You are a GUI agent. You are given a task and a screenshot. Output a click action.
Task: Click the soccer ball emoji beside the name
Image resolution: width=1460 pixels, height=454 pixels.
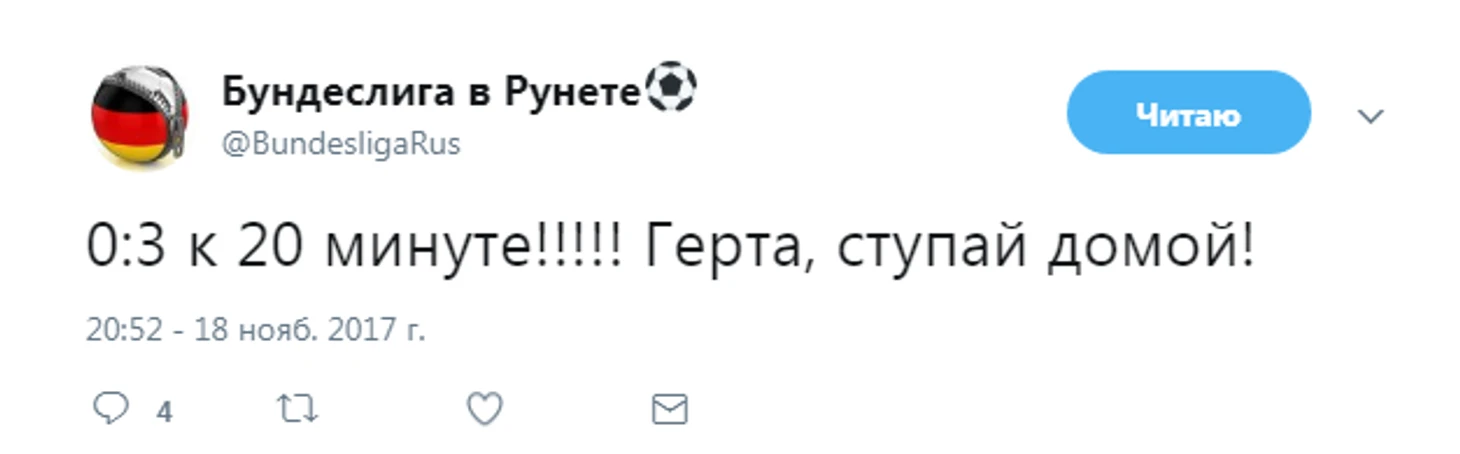672,91
